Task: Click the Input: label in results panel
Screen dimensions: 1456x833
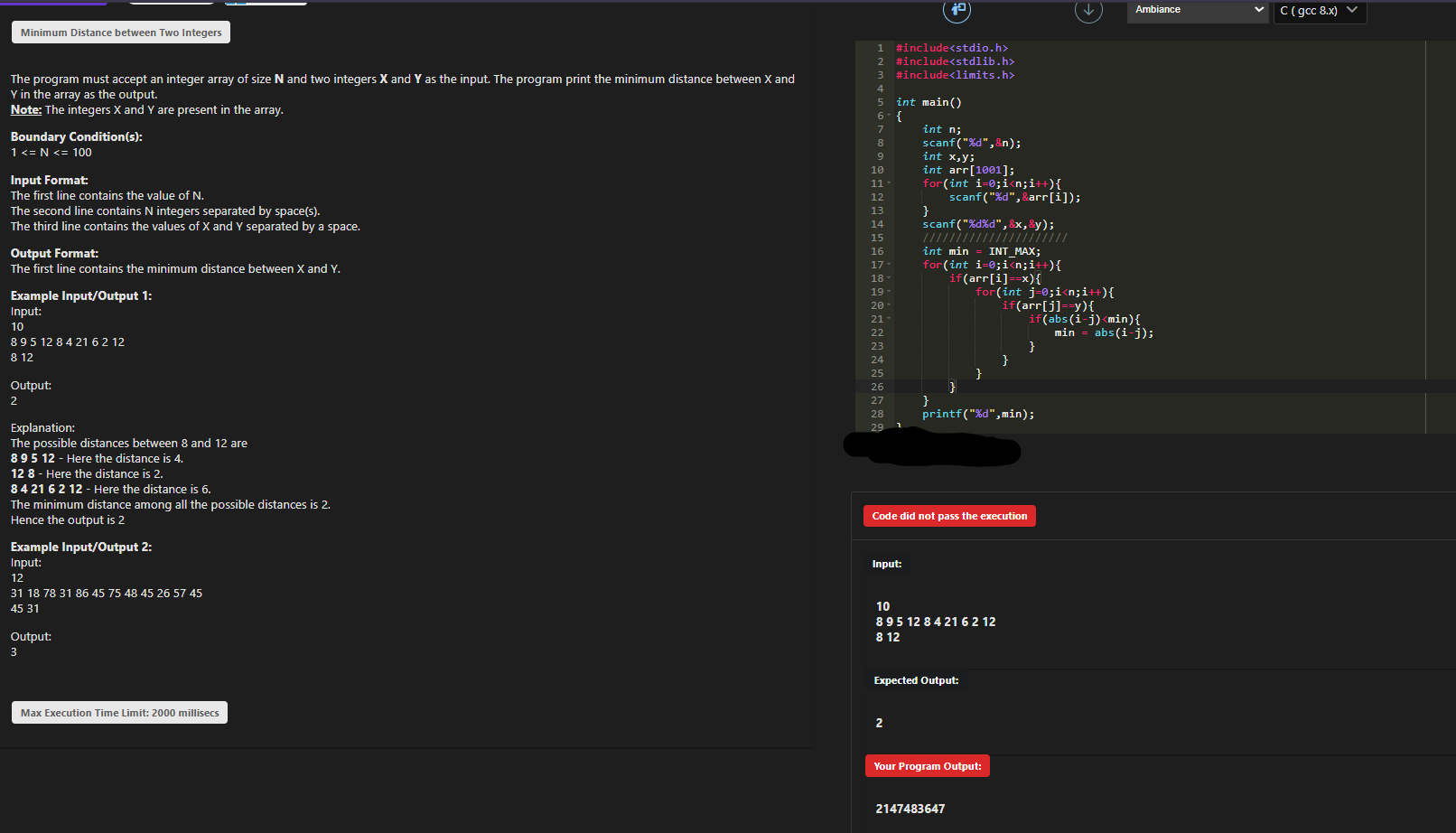Action: point(887,564)
